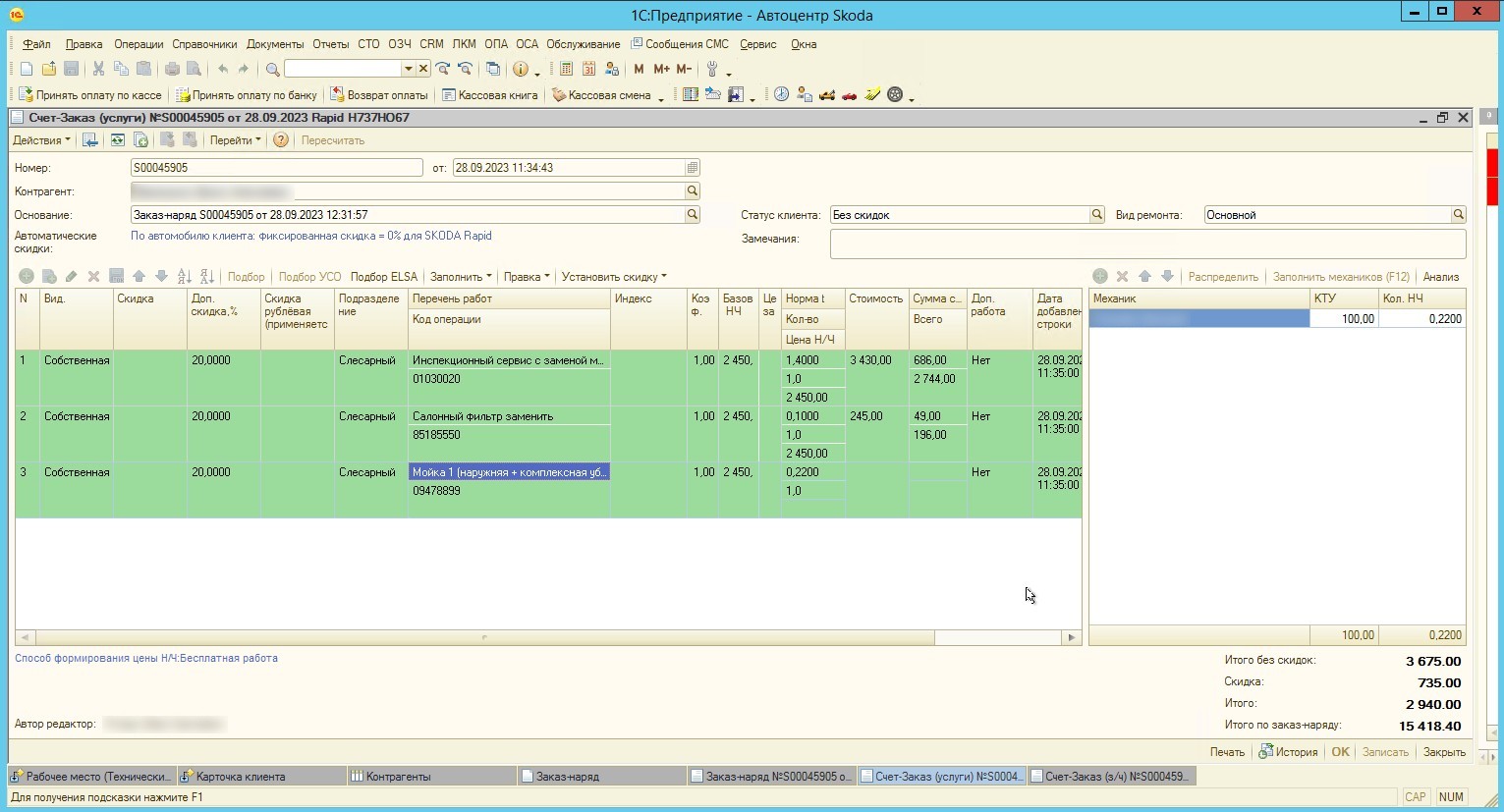Image resolution: width=1504 pixels, height=812 pixels.
Task: Click the red car toolbar icon
Action: (x=849, y=95)
